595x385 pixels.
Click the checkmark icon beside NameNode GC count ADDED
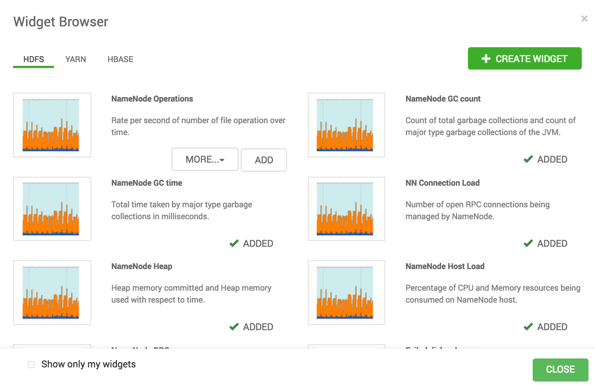pyautogui.click(x=528, y=159)
